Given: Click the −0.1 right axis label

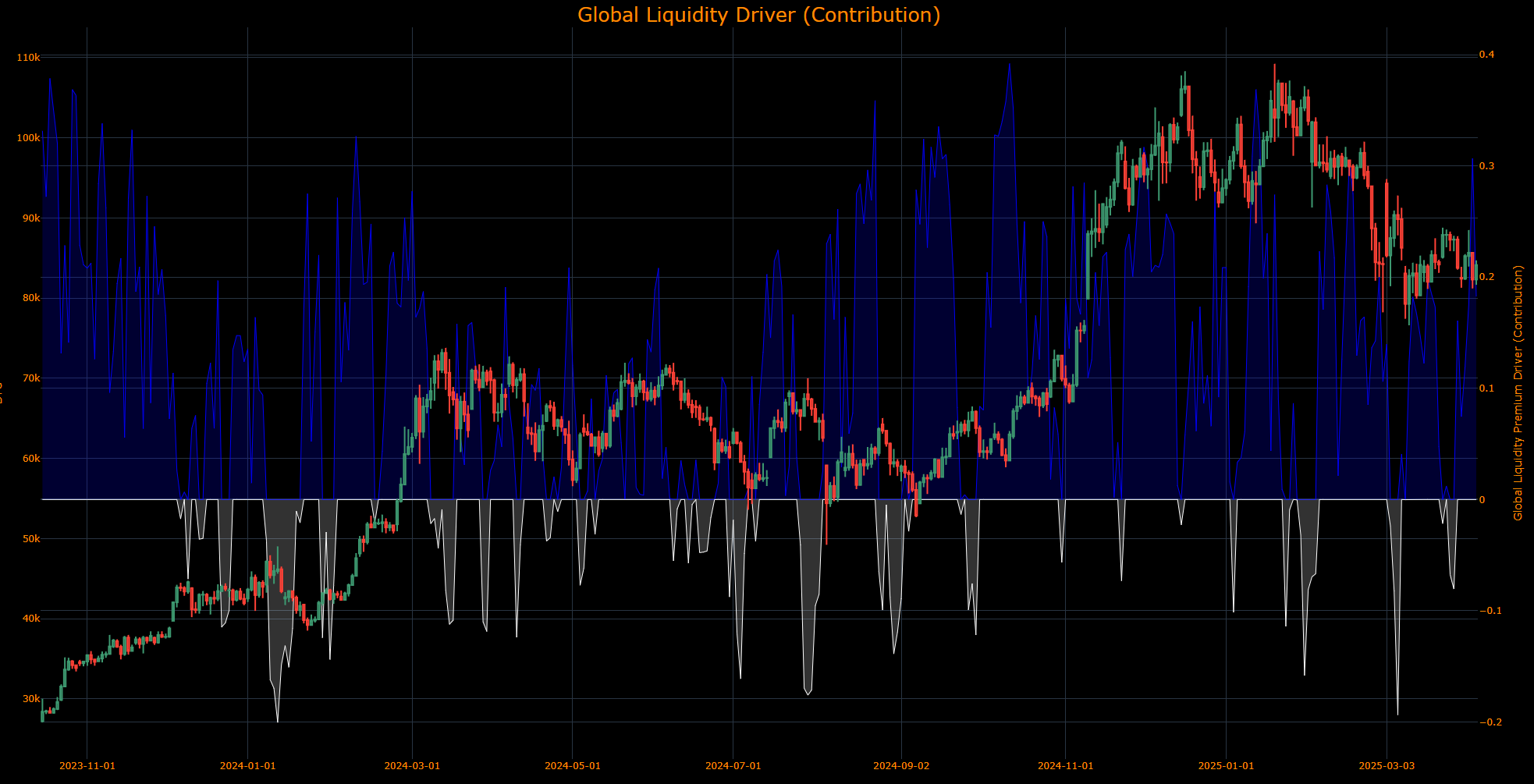Looking at the screenshot, I should pyautogui.click(x=1490, y=611).
